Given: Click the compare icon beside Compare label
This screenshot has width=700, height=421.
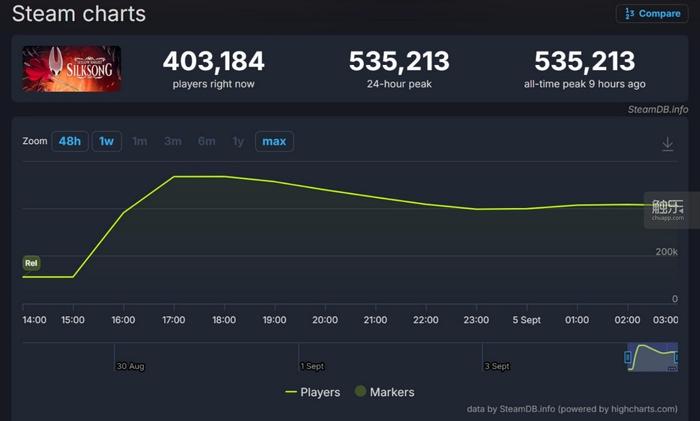Looking at the screenshot, I should [628, 13].
